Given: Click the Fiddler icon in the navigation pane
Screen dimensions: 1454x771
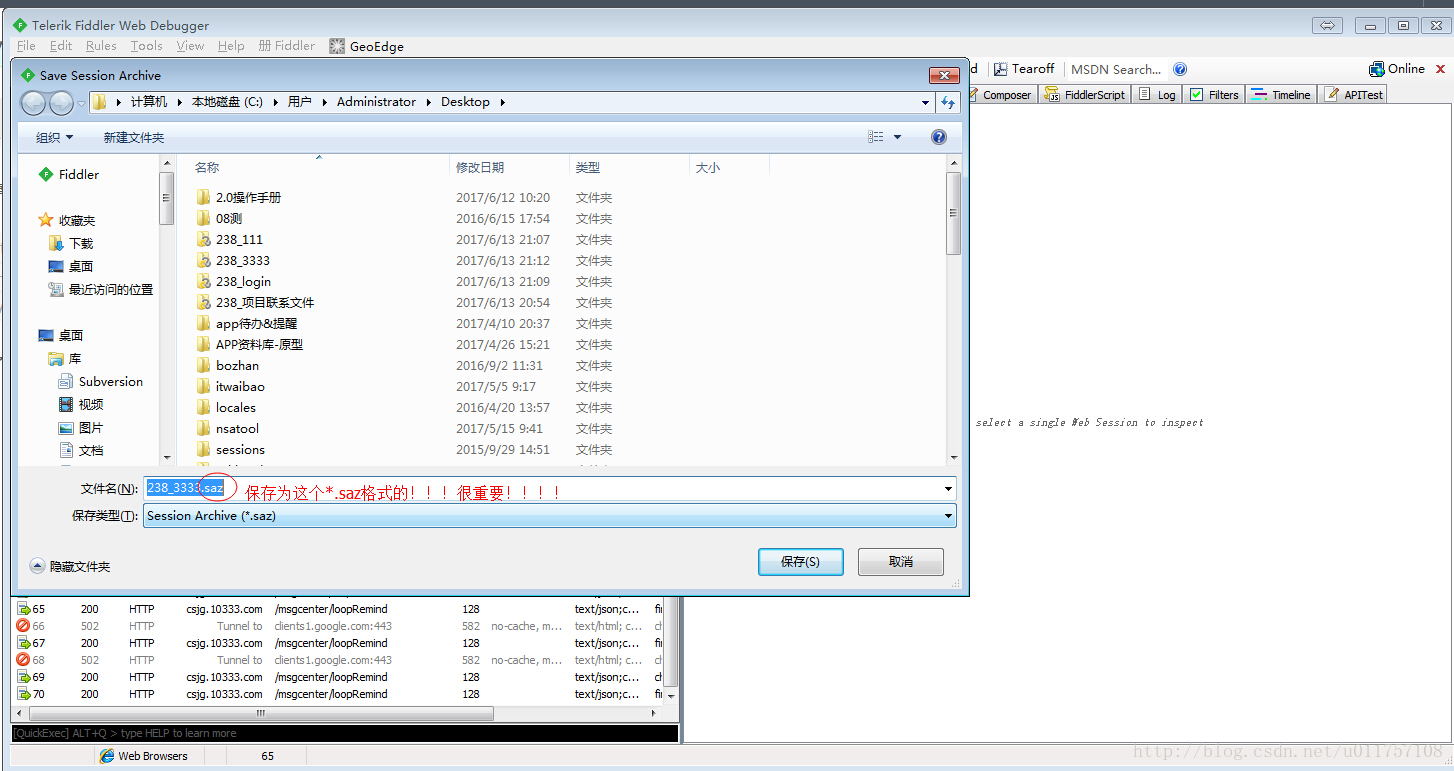Looking at the screenshot, I should coord(46,174).
